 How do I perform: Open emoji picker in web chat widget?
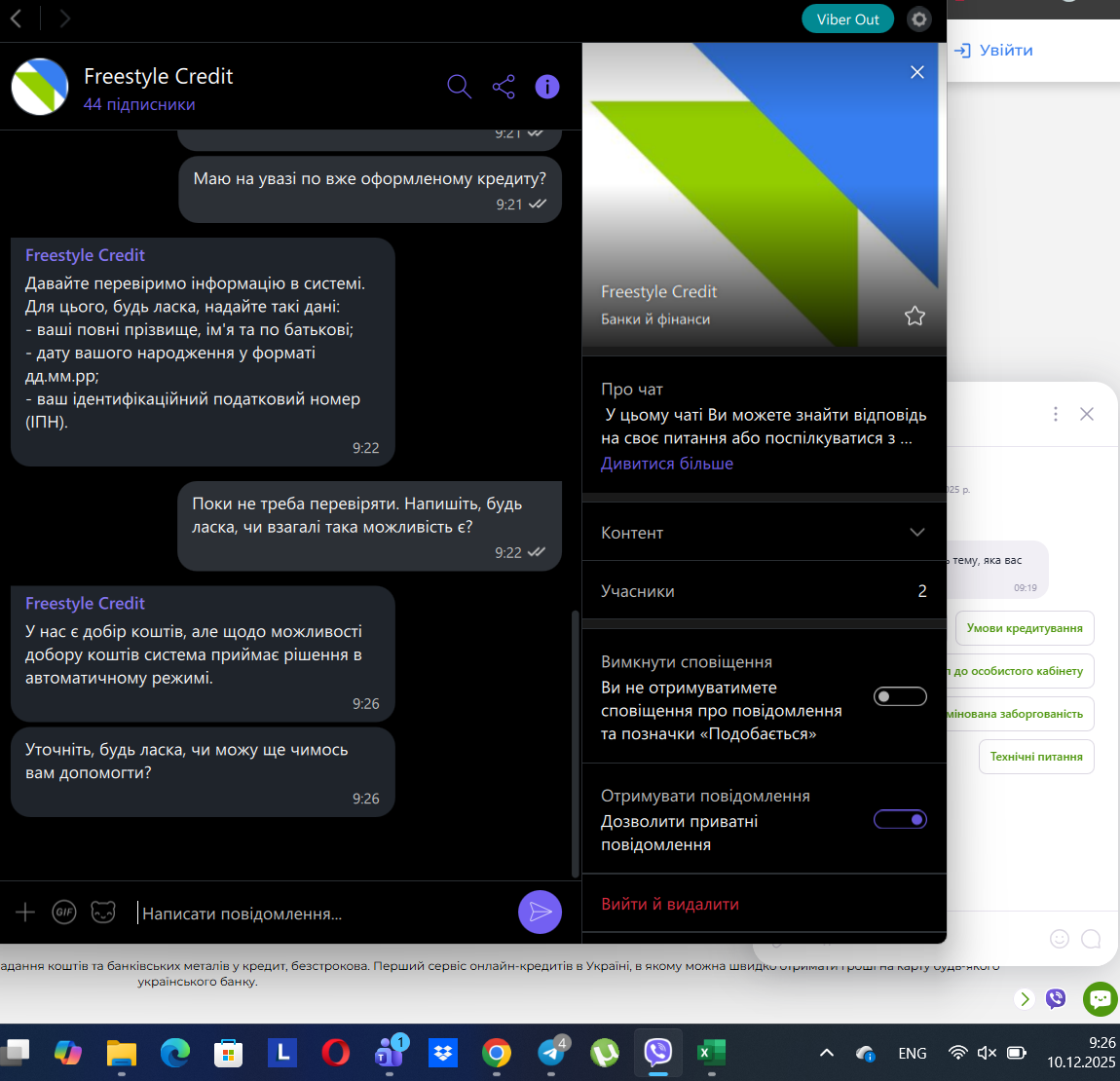[x=1060, y=939]
